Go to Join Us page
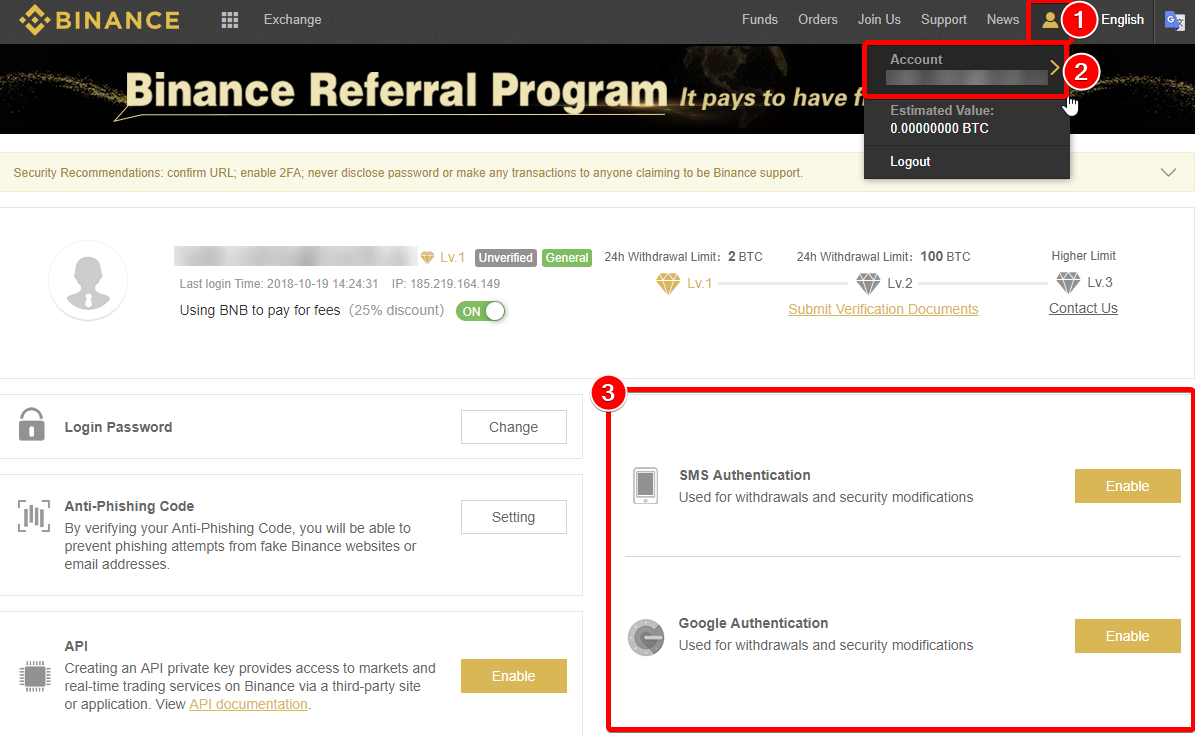 coord(879,20)
